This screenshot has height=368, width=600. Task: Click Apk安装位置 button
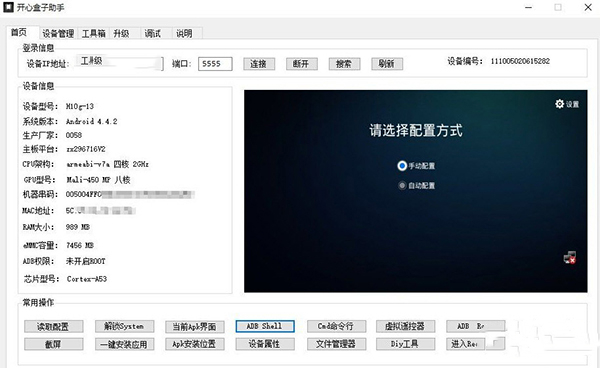(x=194, y=344)
